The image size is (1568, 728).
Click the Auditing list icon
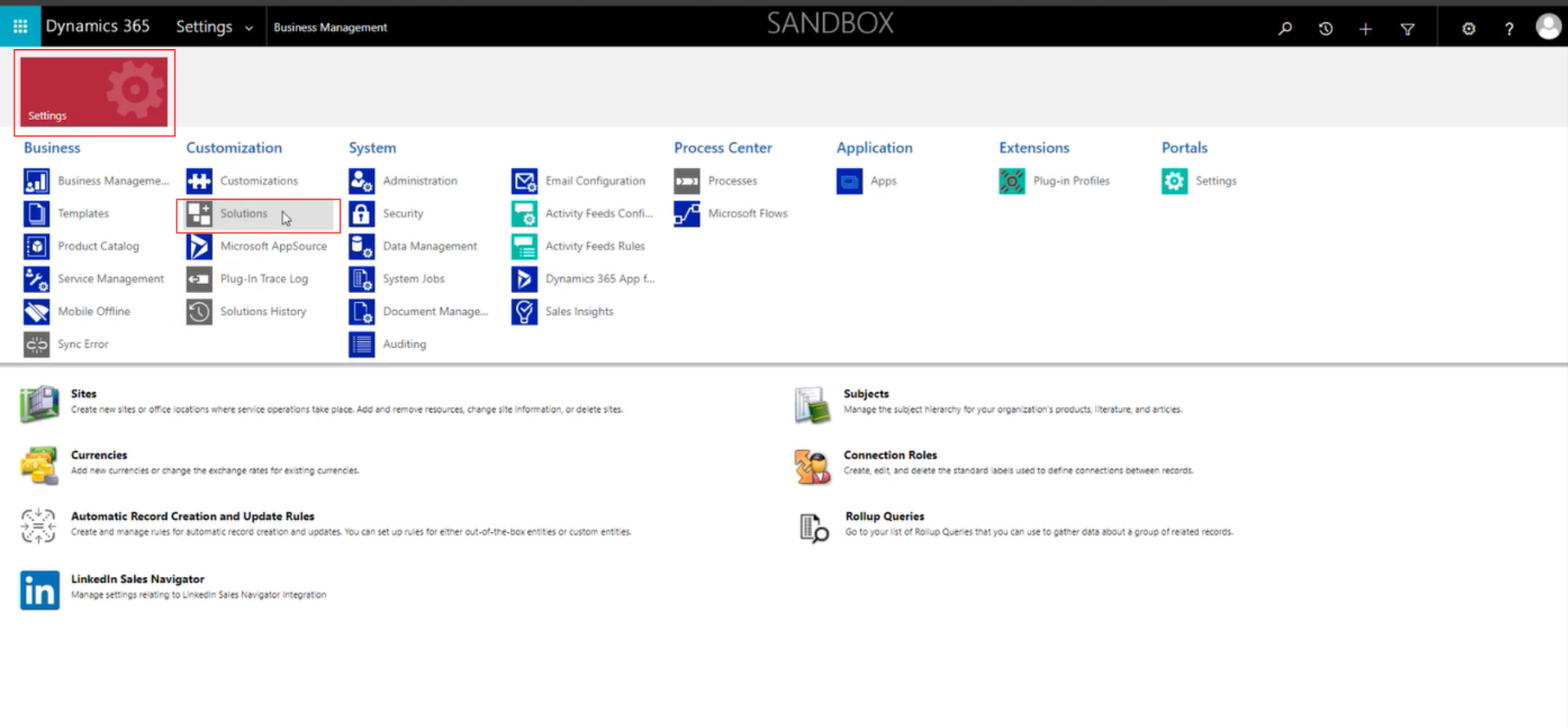coord(362,344)
